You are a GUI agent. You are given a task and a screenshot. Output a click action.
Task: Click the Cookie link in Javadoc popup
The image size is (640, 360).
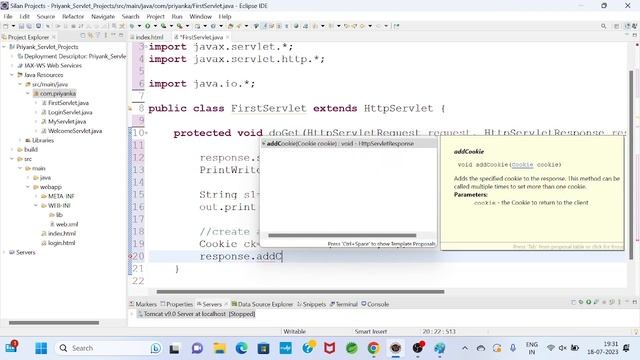522,165
